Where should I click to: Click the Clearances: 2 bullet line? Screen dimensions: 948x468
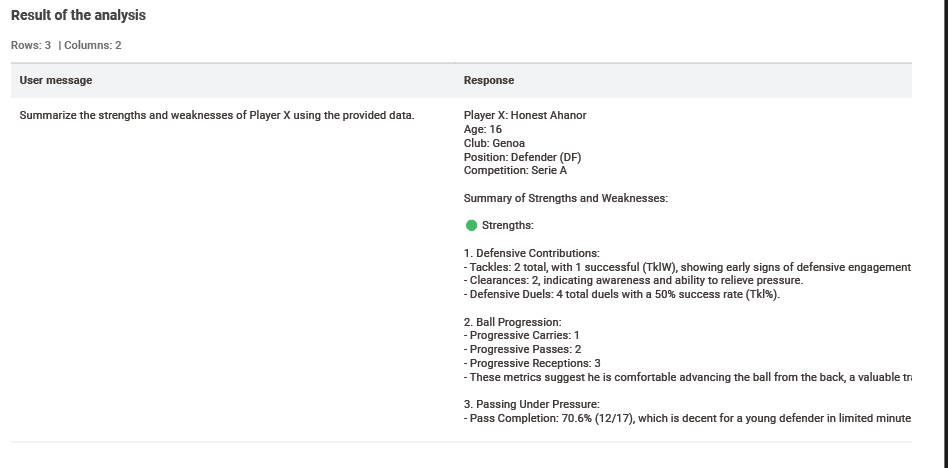(x=633, y=281)
